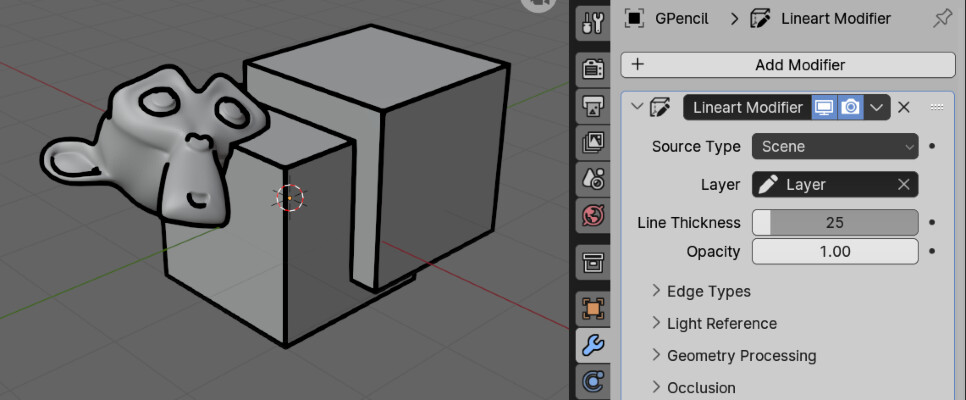Remove the Lineart Modifier with X

pos(903,107)
